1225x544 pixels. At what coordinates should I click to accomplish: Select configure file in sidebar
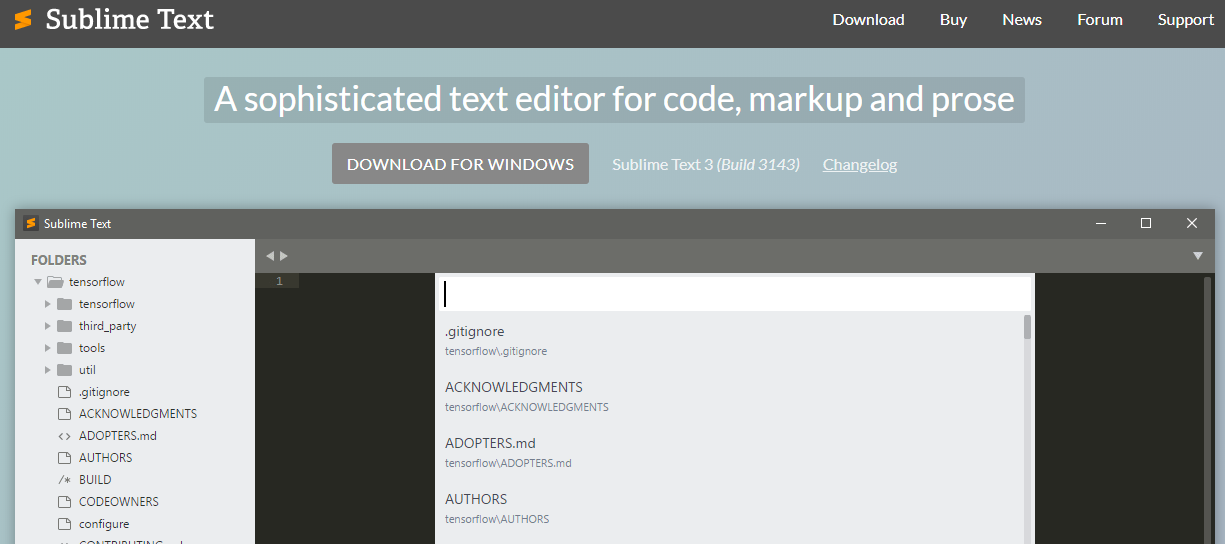coord(104,524)
